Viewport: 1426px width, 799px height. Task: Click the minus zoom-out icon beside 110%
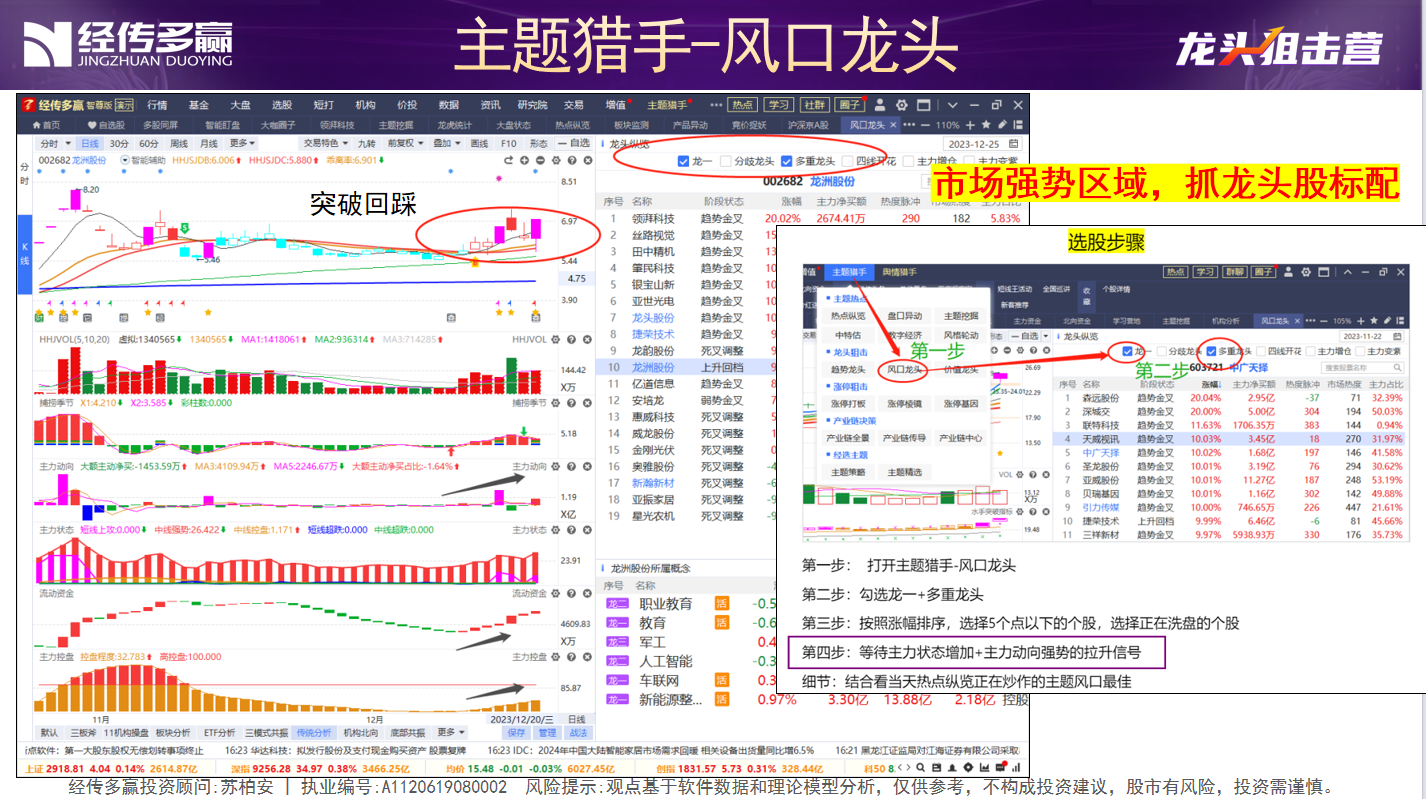pos(926,125)
